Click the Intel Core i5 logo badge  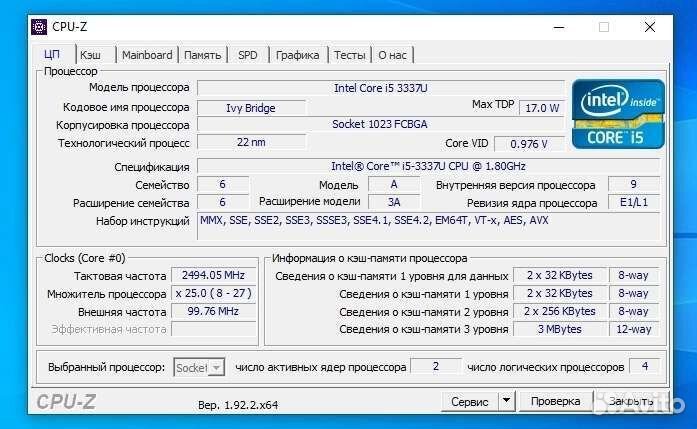coord(618,114)
